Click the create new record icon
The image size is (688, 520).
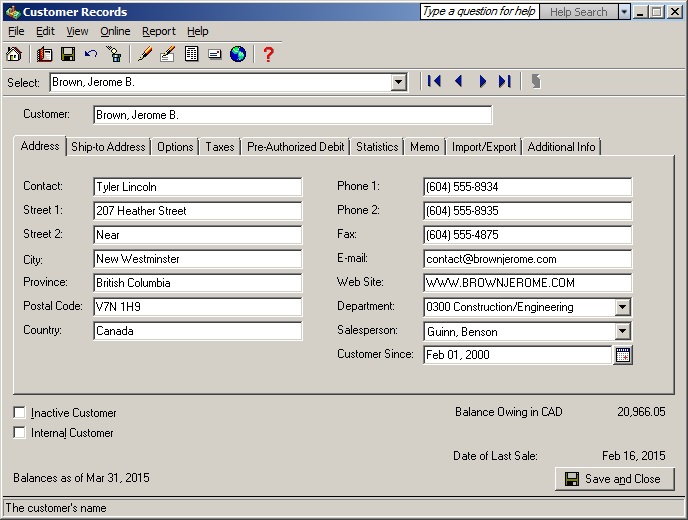[44, 54]
